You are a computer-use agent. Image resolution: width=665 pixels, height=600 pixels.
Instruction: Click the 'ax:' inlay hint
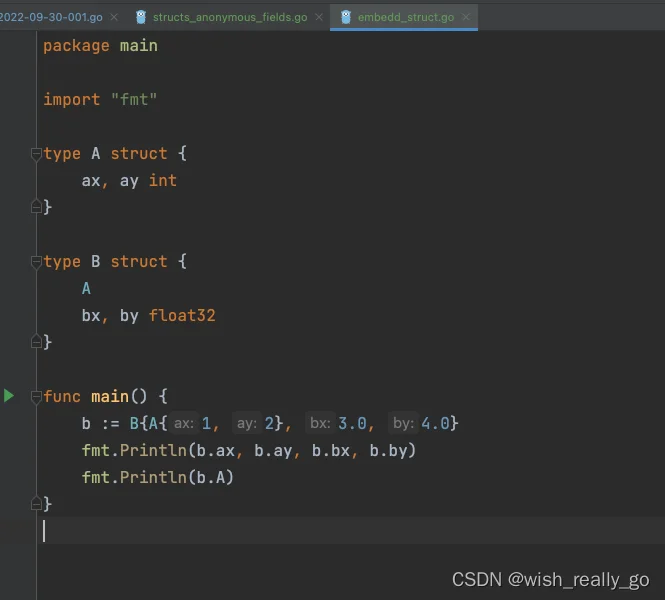tap(184, 423)
